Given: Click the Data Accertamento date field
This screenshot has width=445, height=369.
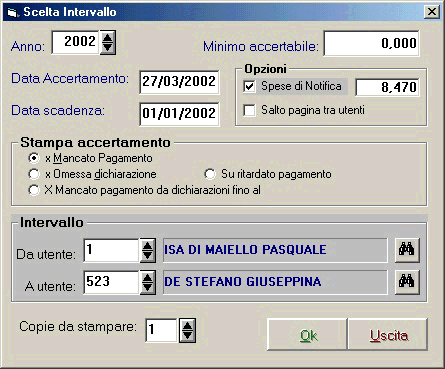Looking at the screenshot, I should [179, 82].
